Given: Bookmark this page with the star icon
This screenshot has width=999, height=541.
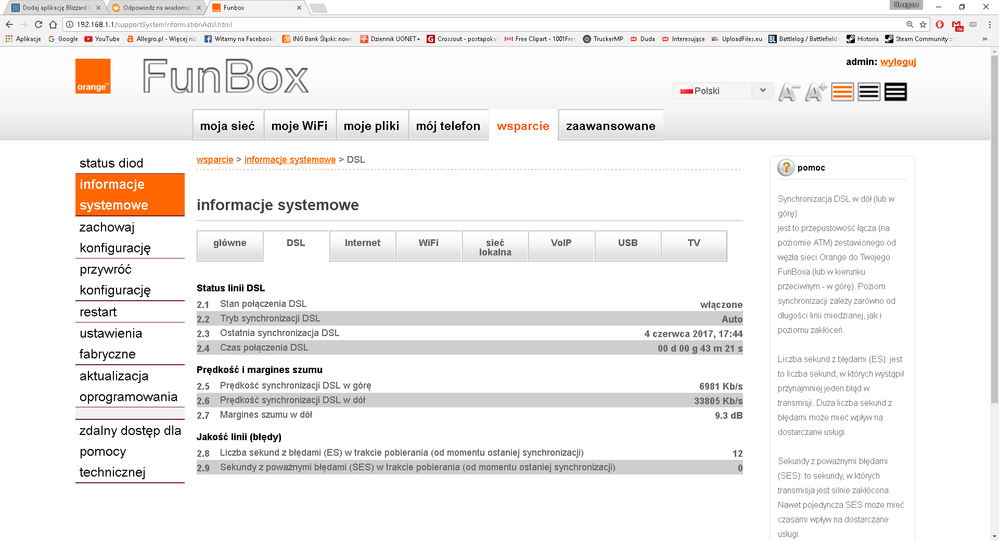Looking at the screenshot, I should 923,24.
